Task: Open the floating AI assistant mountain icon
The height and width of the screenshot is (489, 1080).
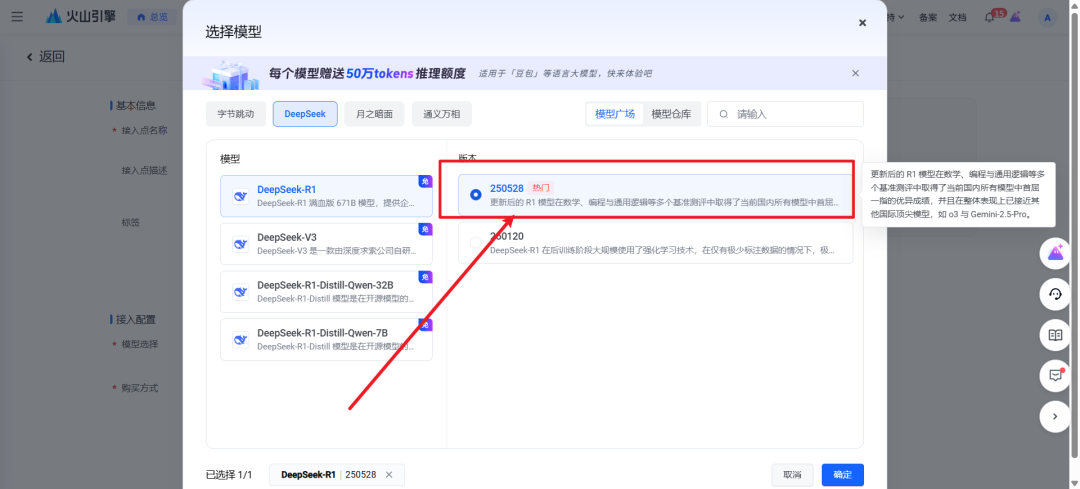Action: click(1055, 253)
